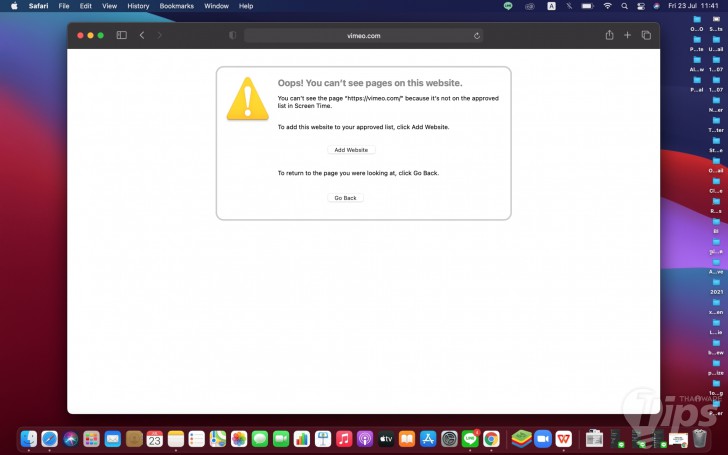Open Finder from the Dock

[29, 438]
